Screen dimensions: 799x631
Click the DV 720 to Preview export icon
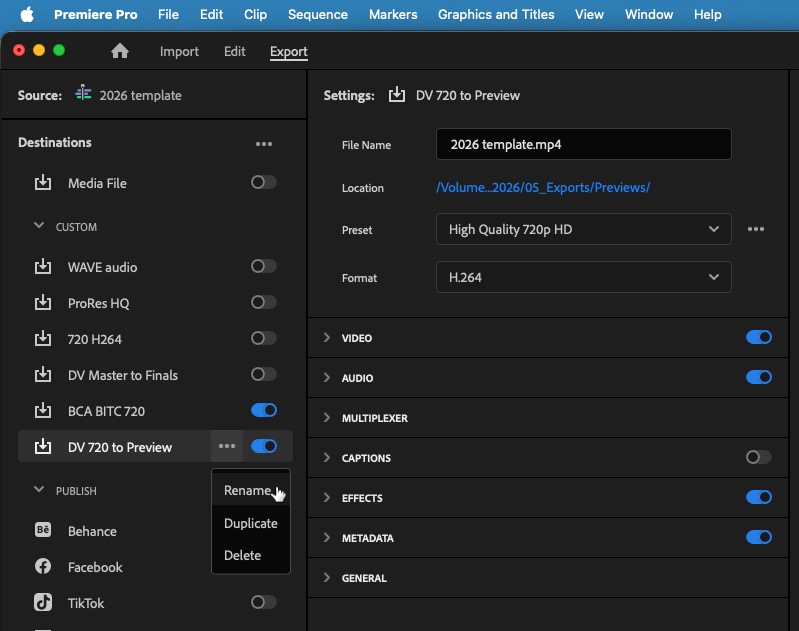43,446
